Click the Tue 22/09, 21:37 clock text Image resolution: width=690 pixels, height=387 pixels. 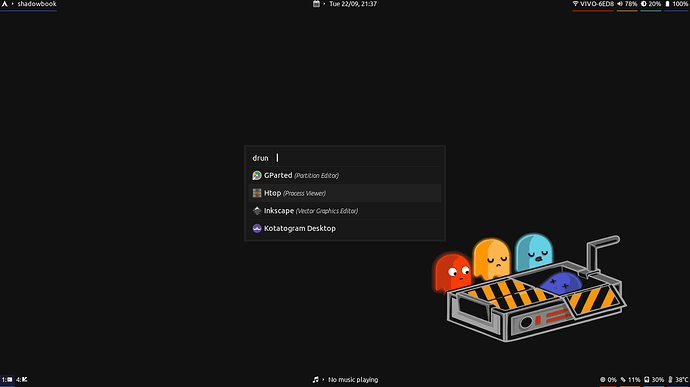[353, 4]
